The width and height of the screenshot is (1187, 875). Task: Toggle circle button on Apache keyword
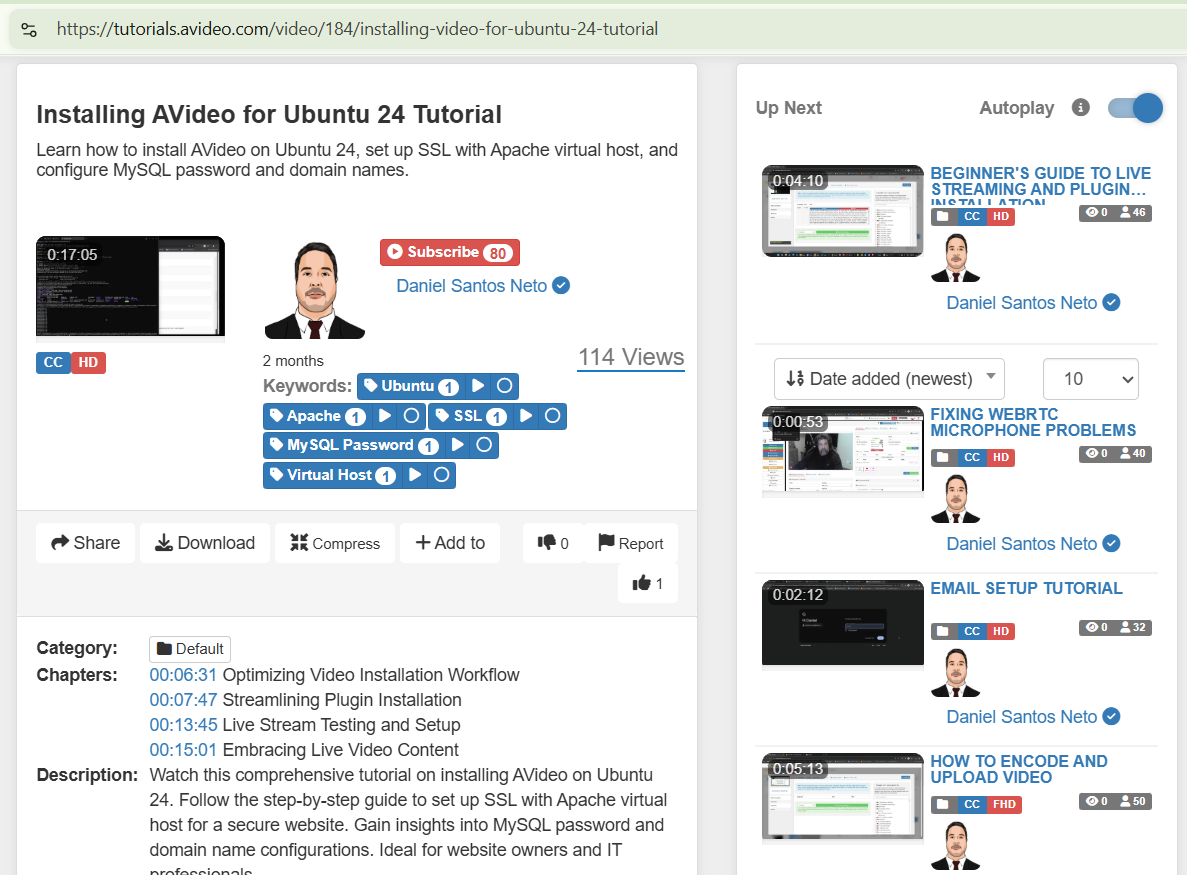coord(411,416)
